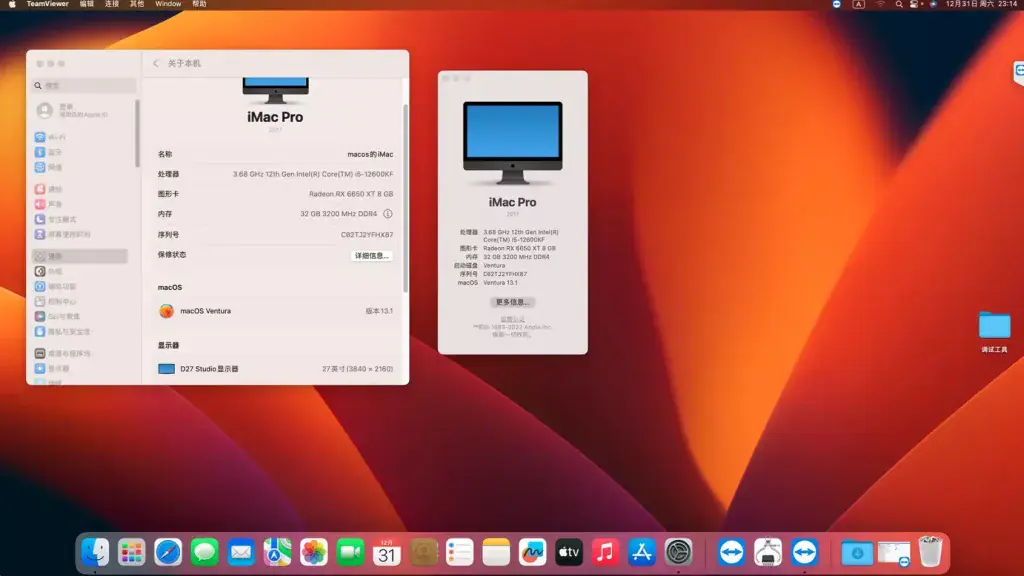Open Photos from the Dock
Viewport: 1024px width, 576px height.
click(313, 552)
